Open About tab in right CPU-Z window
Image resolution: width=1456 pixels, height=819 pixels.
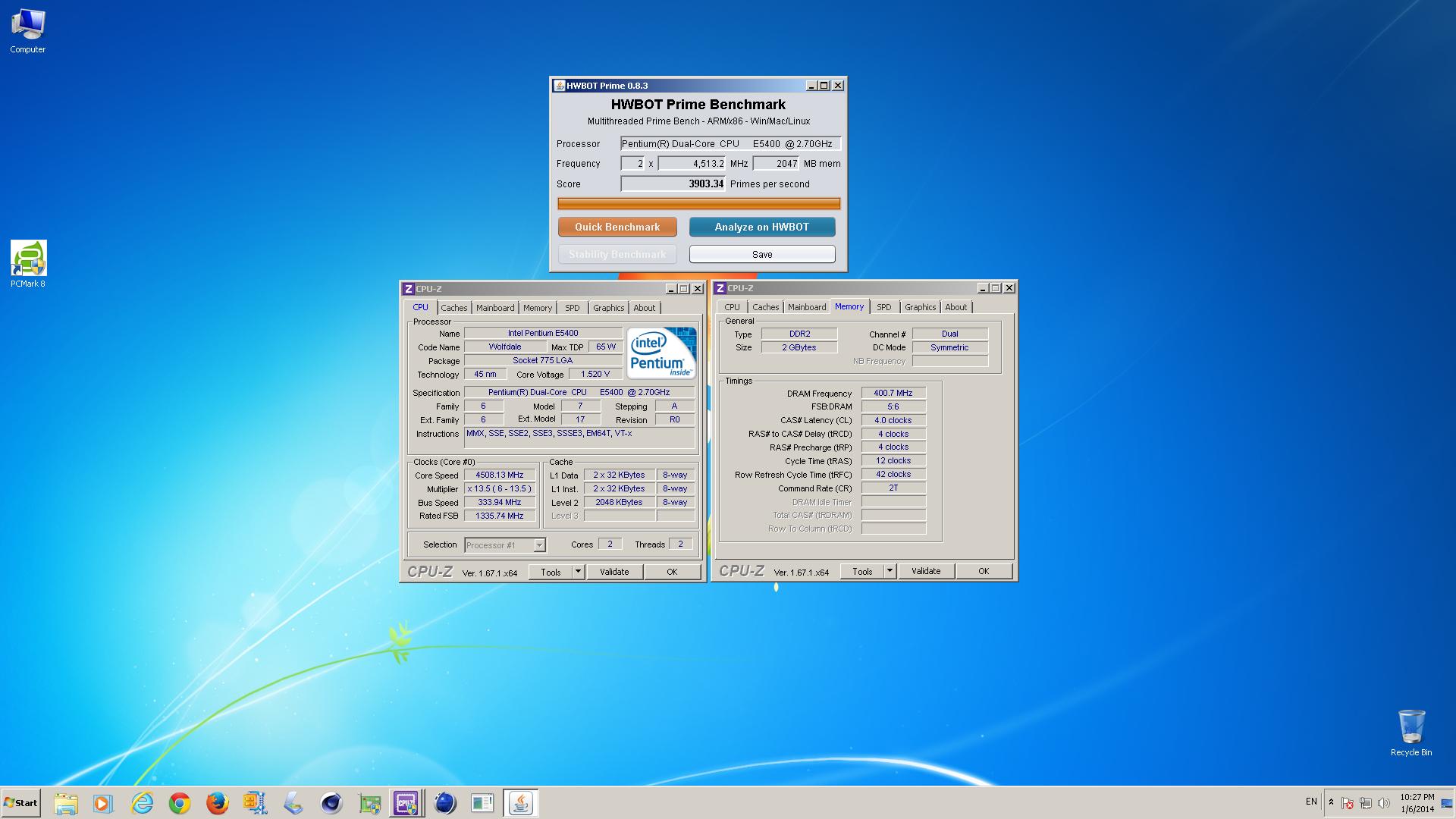click(x=956, y=307)
